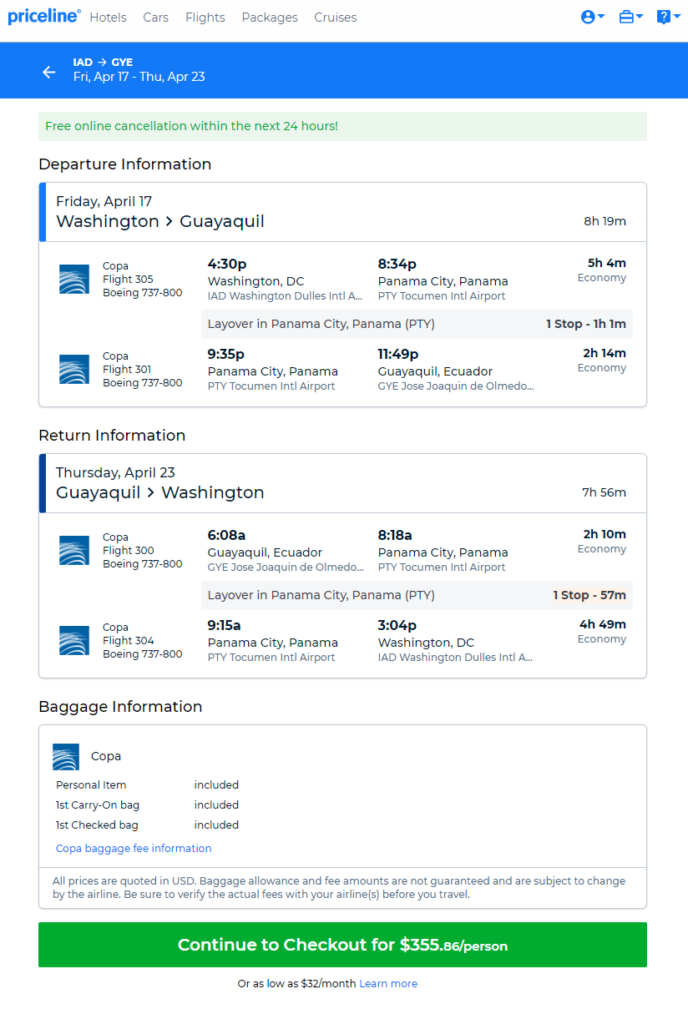688x1024 pixels.
Task: Open the Cars menu item
Action: tap(155, 18)
